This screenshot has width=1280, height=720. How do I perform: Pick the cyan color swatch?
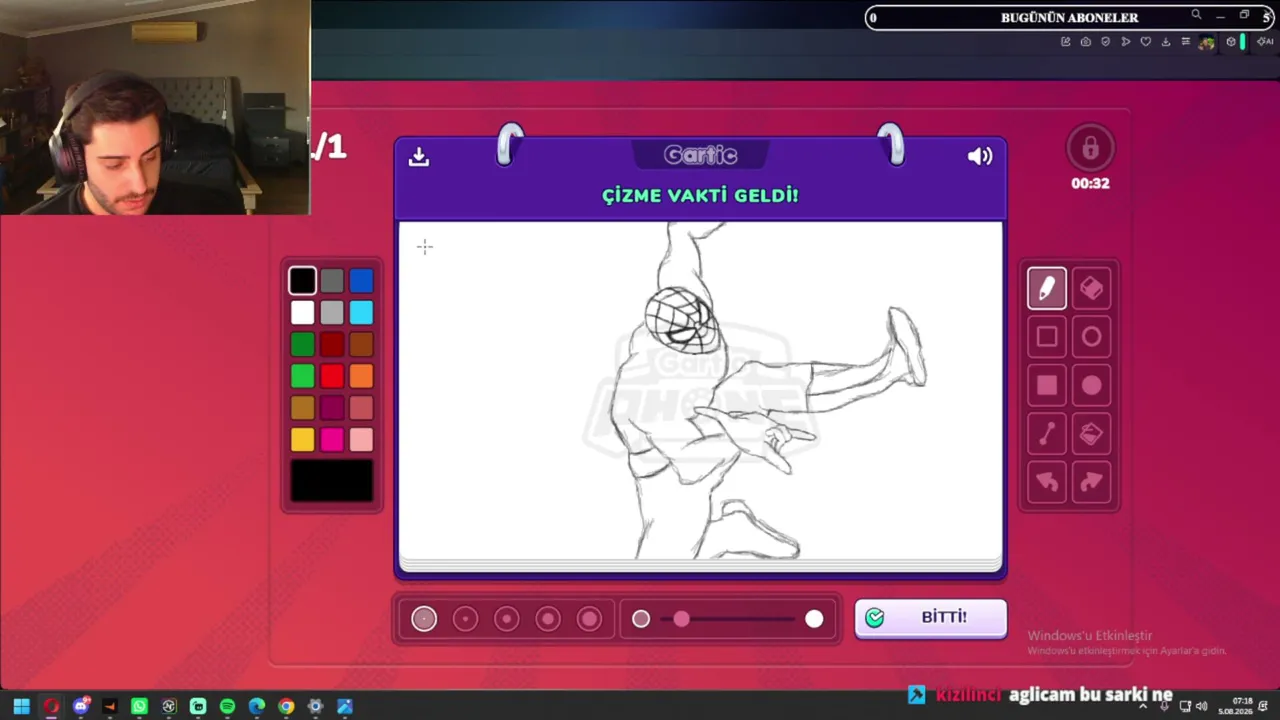point(361,313)
